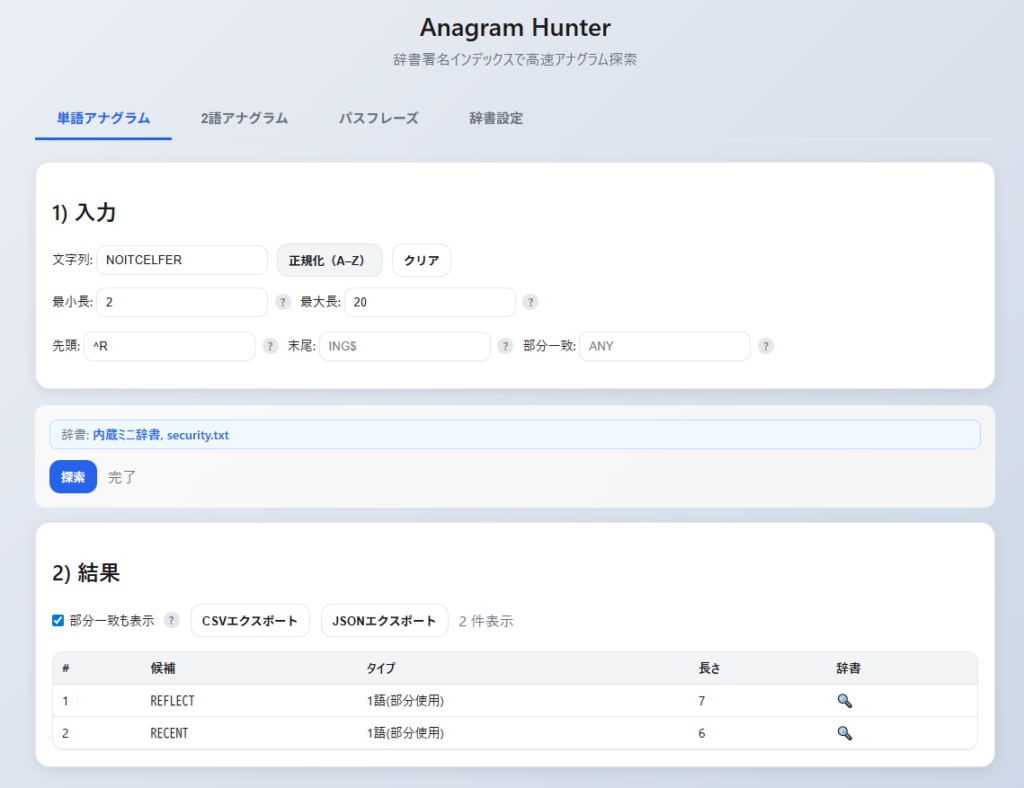Viewport: 1024px width, 788px height.
Task: Click the 正規化 (A–Z) button
Action: [x=329, y=260]
